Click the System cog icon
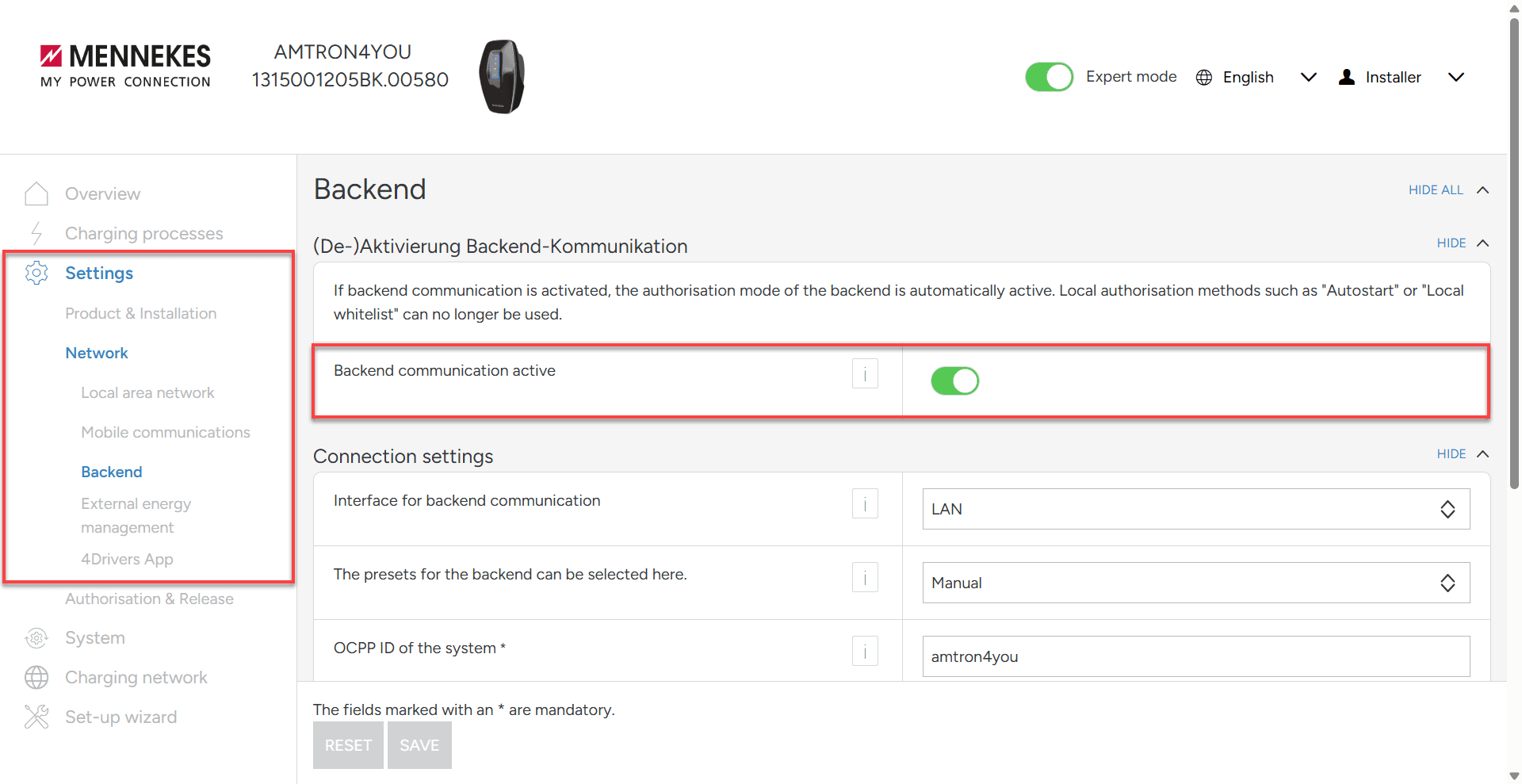The width and height of the screenshot is (1522, 784). coord(36,637)
